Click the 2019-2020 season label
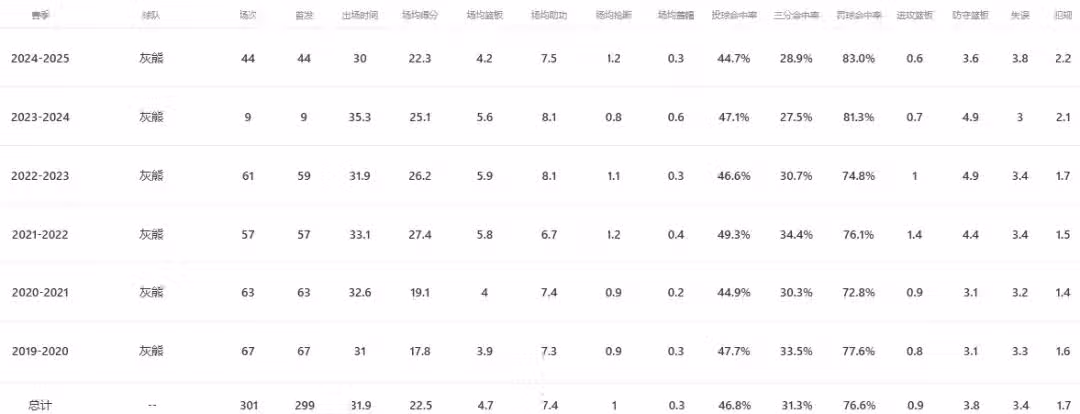1080x414 pixels. pyautogui.click(x=40, y=351)
